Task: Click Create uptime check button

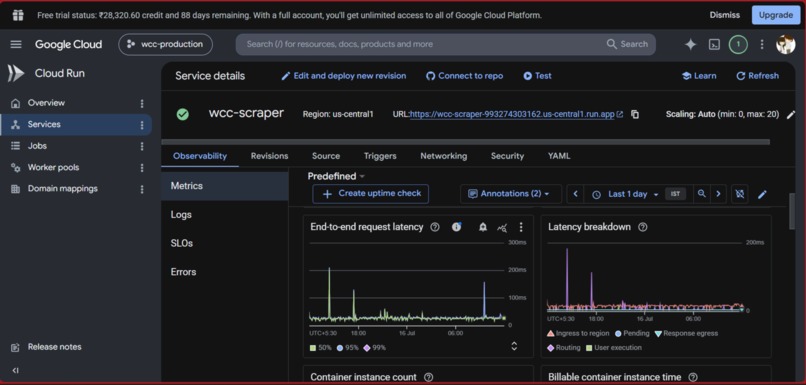Action: click(371, 194)
